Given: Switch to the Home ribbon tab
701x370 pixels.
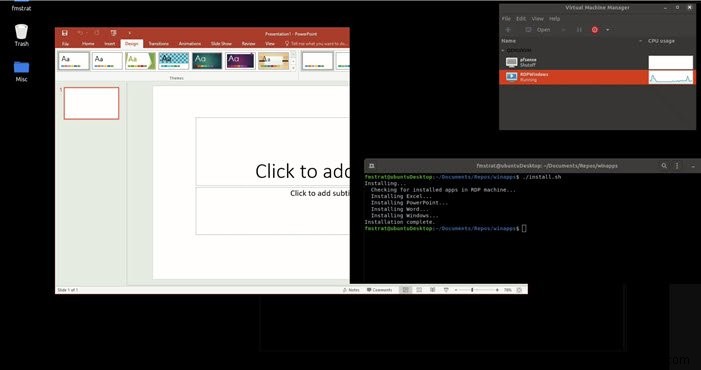Looking at the screenshot, I should [x=88, y=44].
